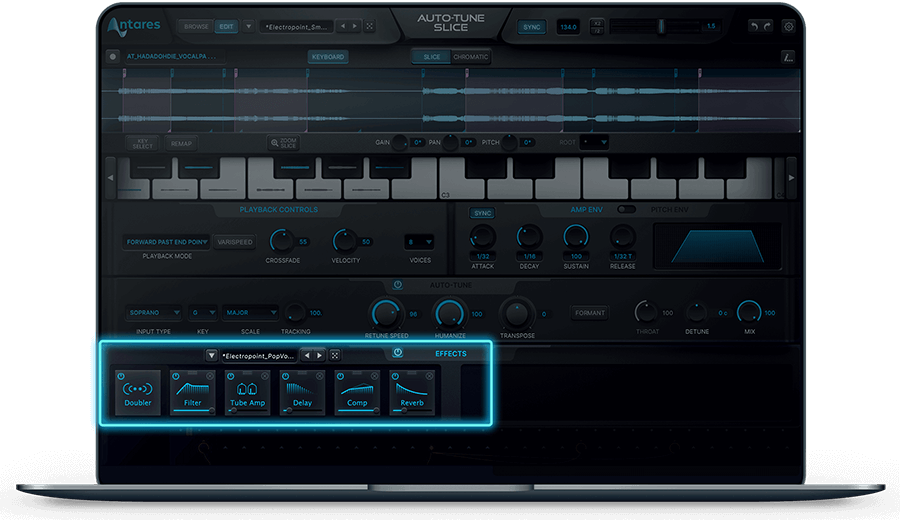Open the Root dropdown
This screenshot has height=520, width=900.
point(594,142)
